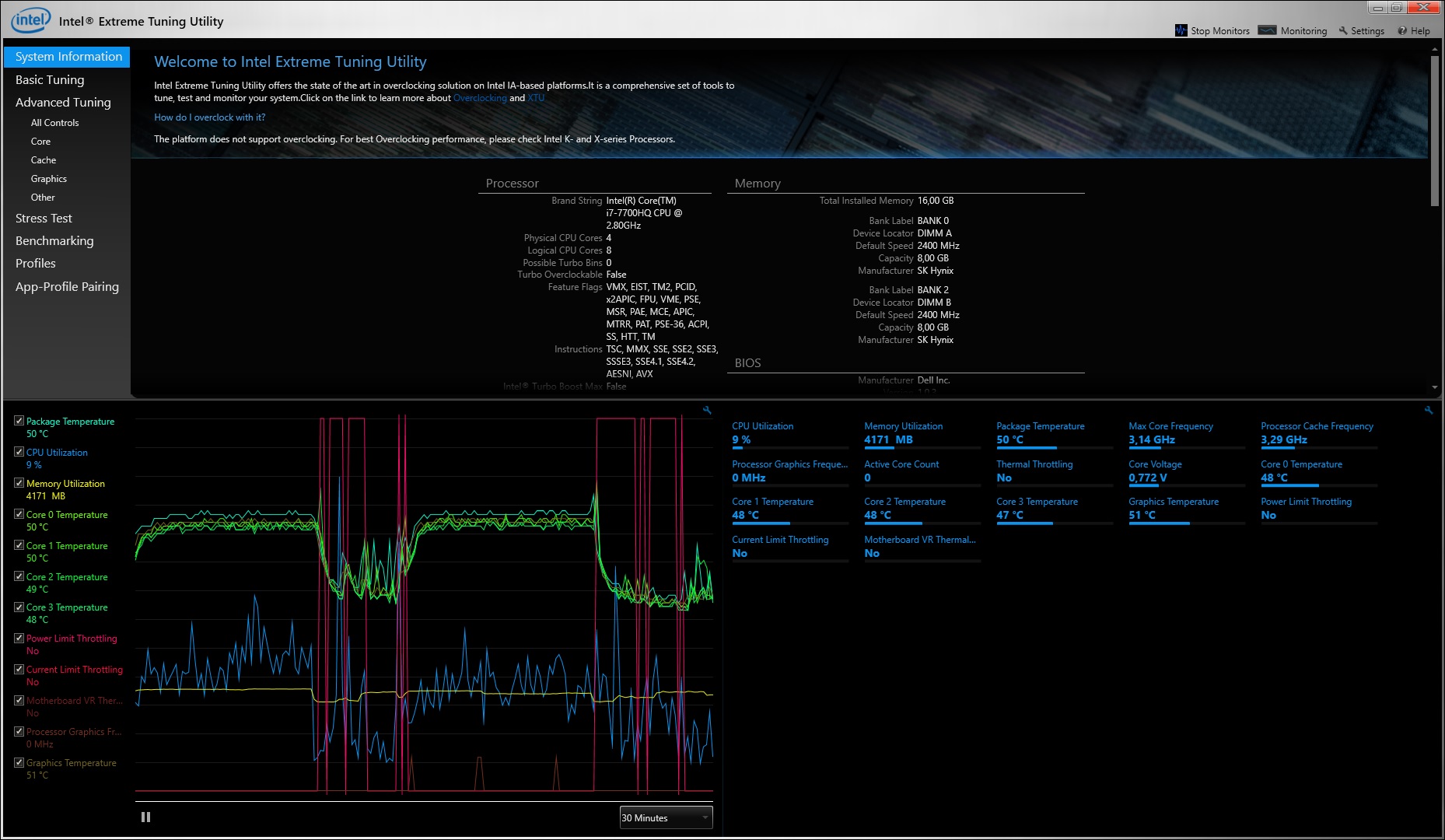Click Active Core Count tile
The width and height of the screenshot is (1445, 840).
coord(922,471)
